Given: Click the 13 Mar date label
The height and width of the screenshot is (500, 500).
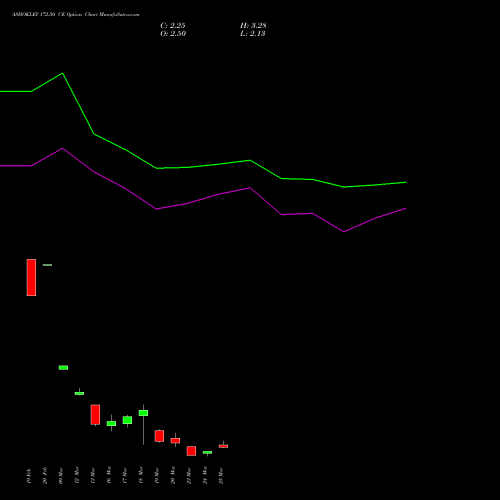Looking at the screenshot, I should click(x=93, y=475).
